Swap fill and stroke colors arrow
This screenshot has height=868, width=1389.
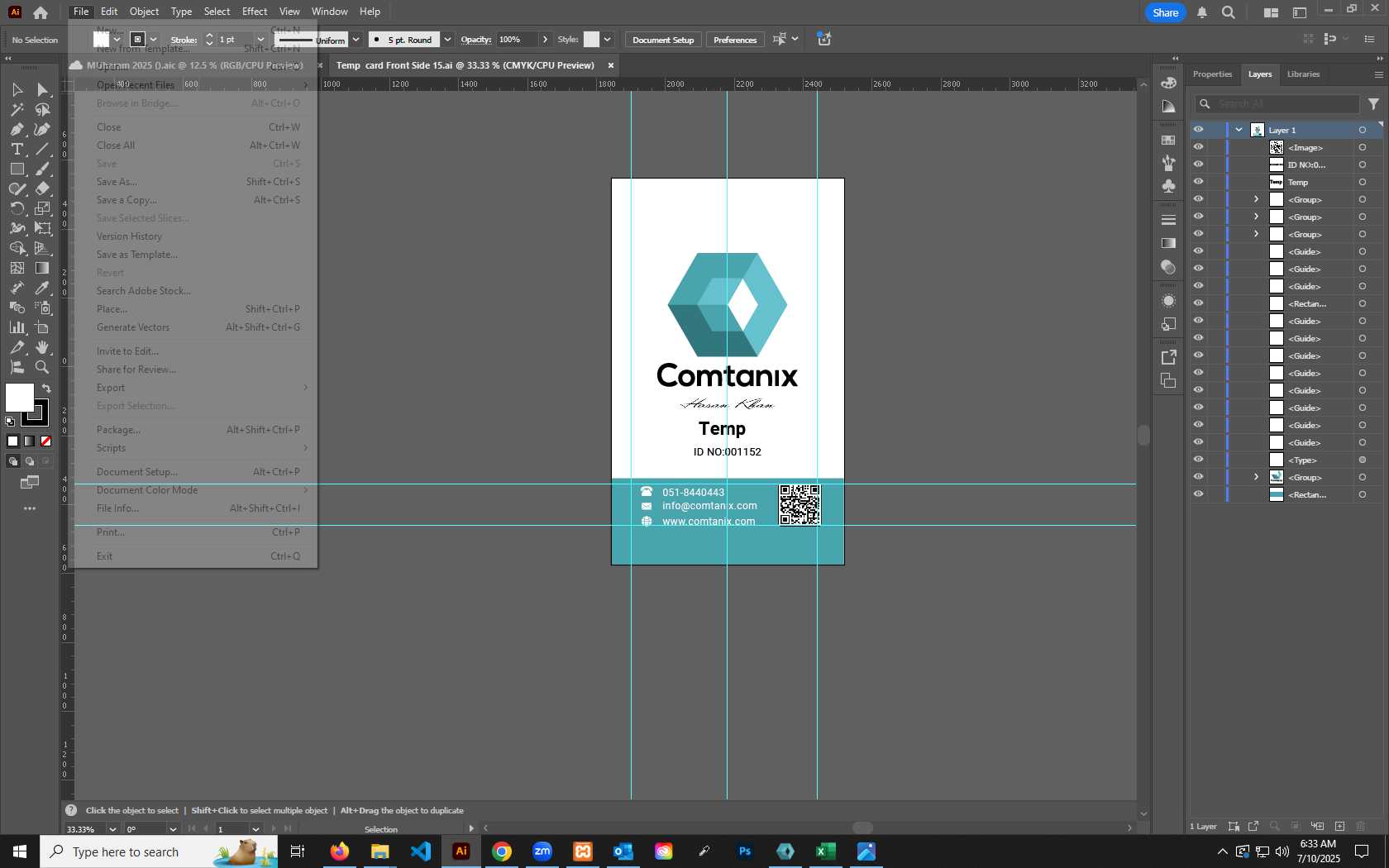coord(46,389)
